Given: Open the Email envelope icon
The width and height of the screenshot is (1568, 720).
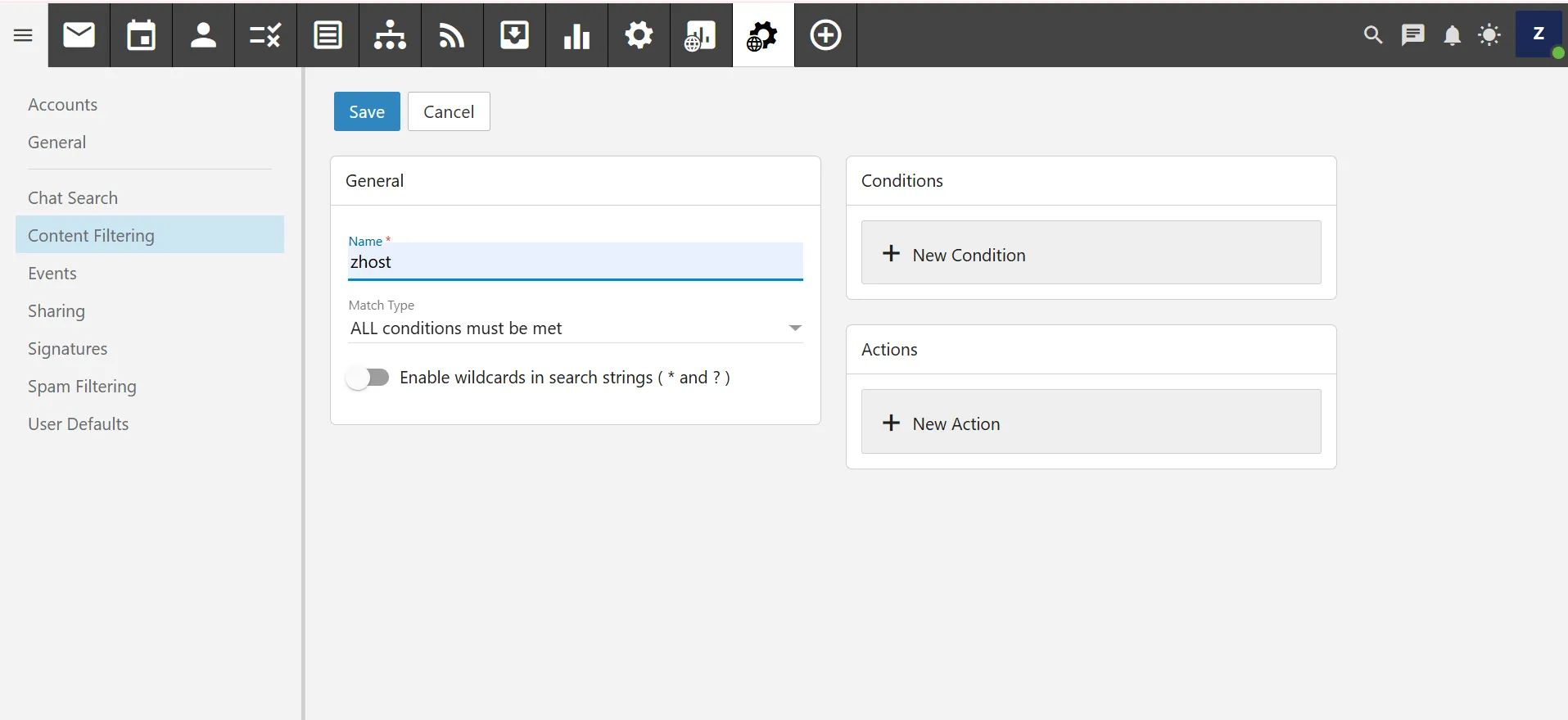Looking at the screenshot, I should point(79,35).
